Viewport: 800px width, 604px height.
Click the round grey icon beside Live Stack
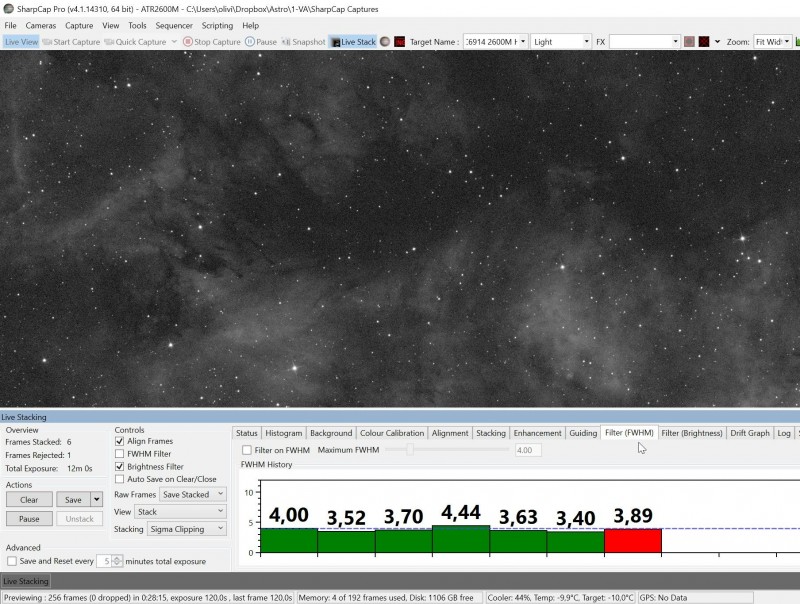pos(385,42)
